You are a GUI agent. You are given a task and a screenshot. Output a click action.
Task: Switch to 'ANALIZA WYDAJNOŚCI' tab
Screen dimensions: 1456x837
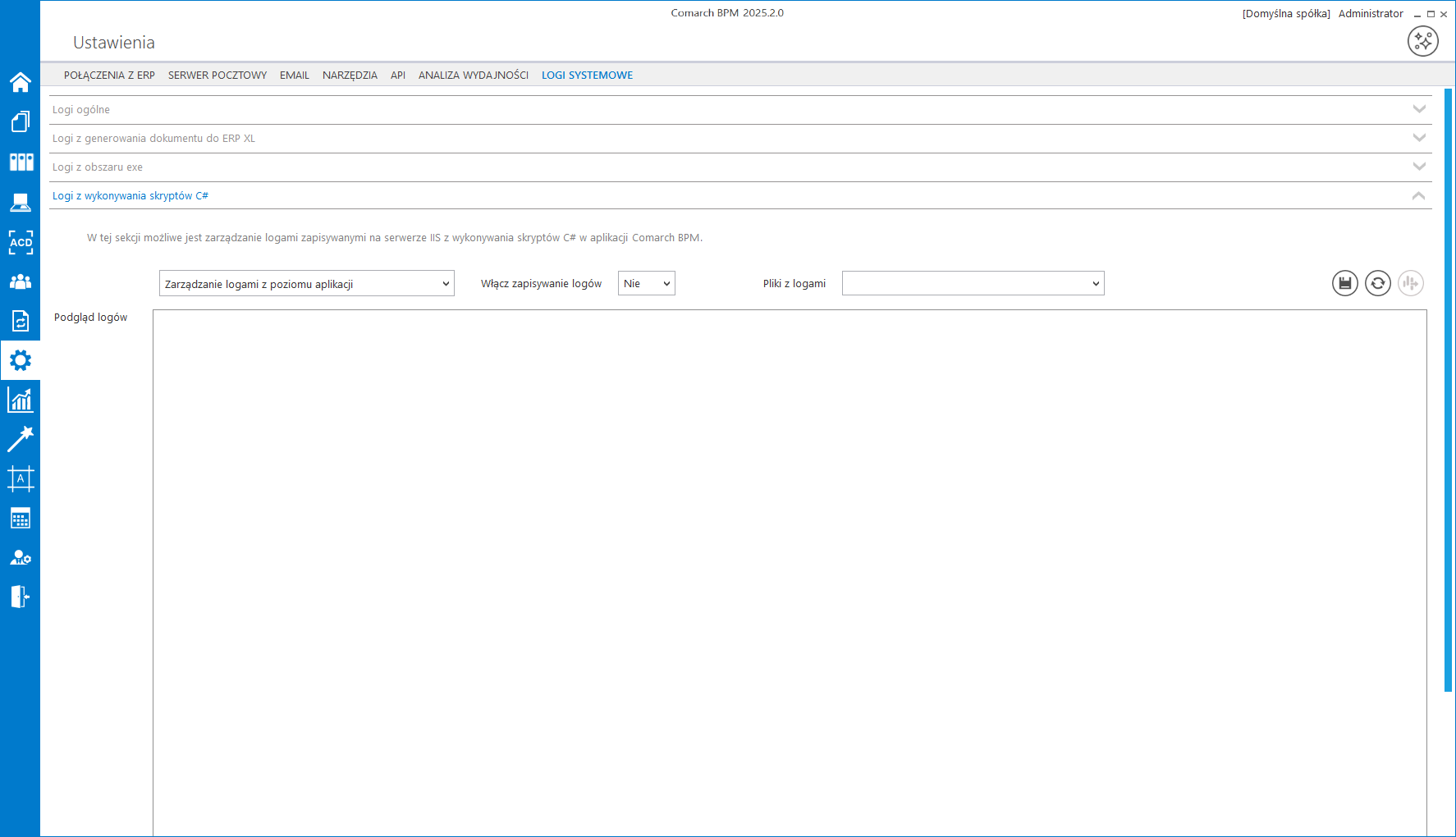tap(474, 75)
